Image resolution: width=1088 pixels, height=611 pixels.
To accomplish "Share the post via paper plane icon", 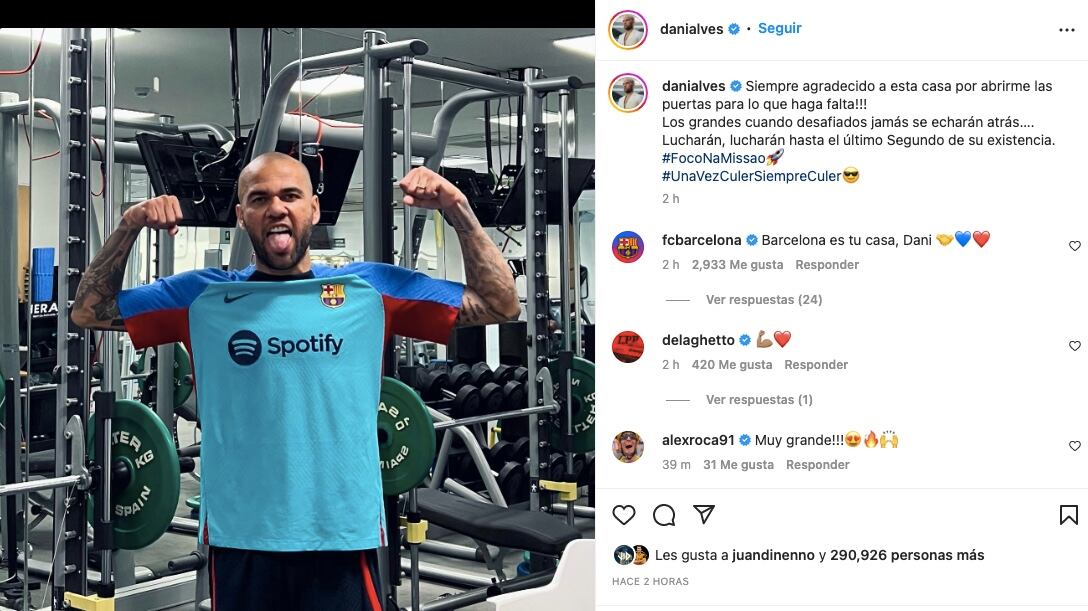I will tap(704, 514).
